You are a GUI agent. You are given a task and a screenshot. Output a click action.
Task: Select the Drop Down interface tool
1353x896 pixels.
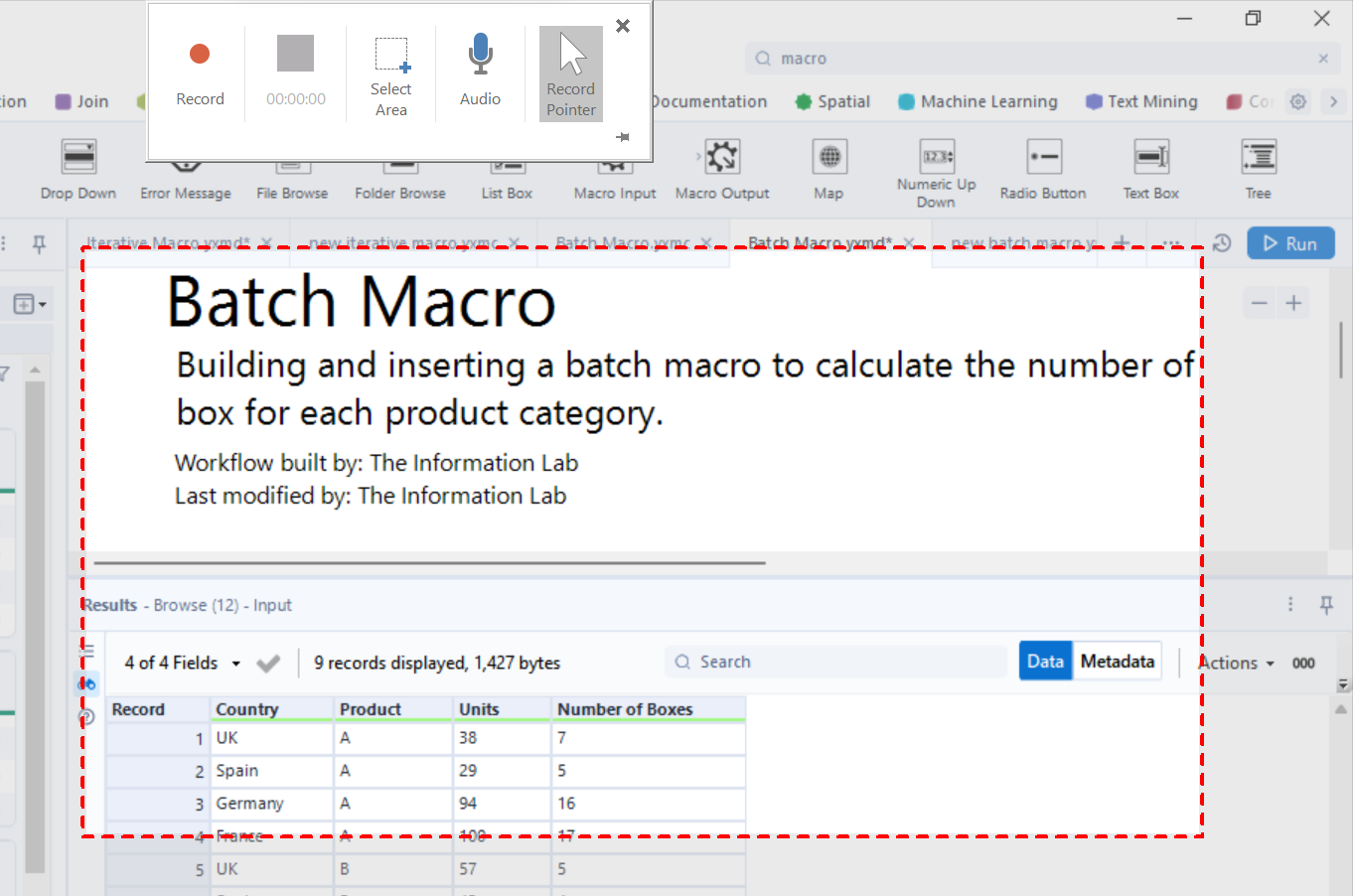tap(78, 158)
